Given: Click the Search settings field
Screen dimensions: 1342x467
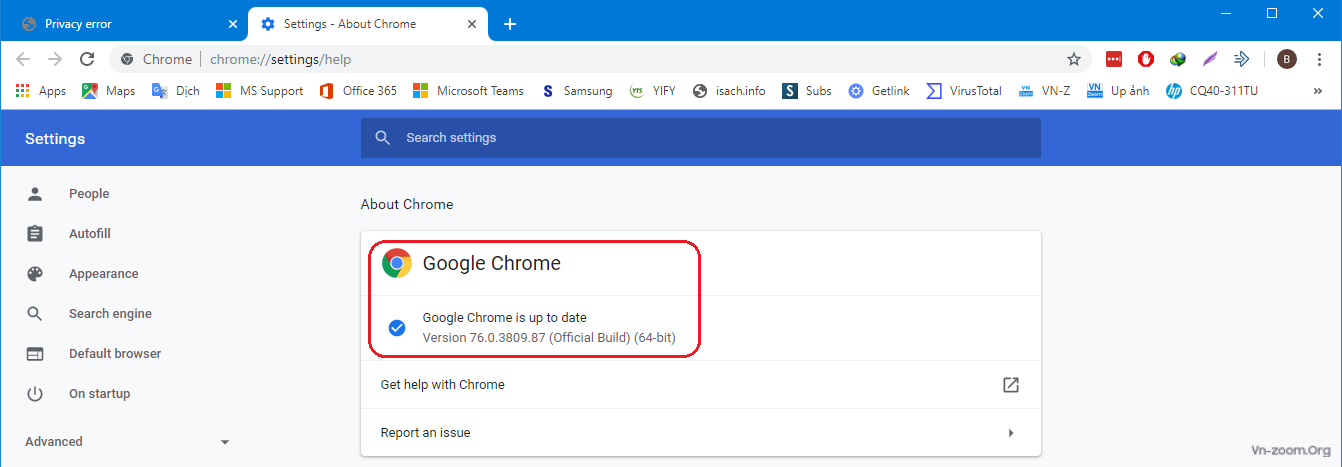Looking at the screenshot, I should pyautogui.click(x=700, y=138).
